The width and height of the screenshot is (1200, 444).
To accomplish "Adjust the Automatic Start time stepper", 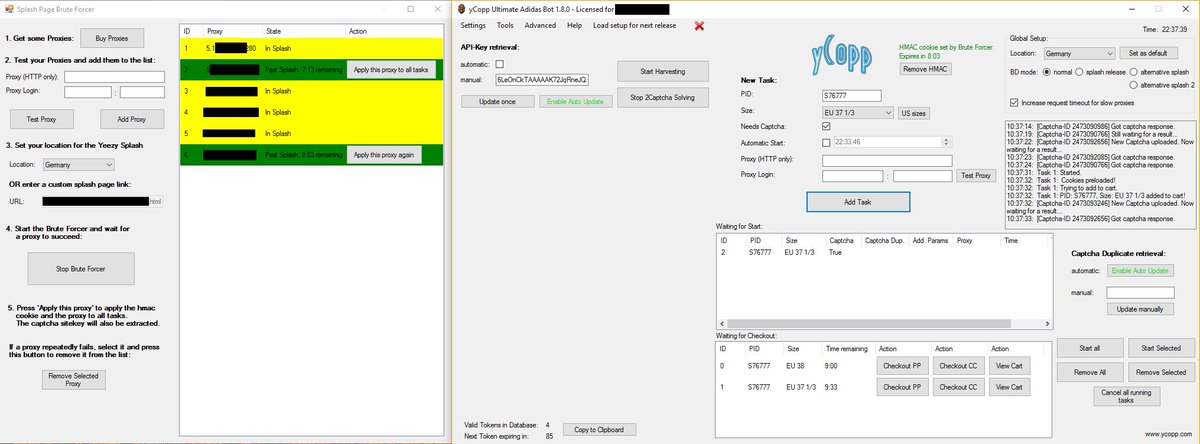I will [946, 143].
